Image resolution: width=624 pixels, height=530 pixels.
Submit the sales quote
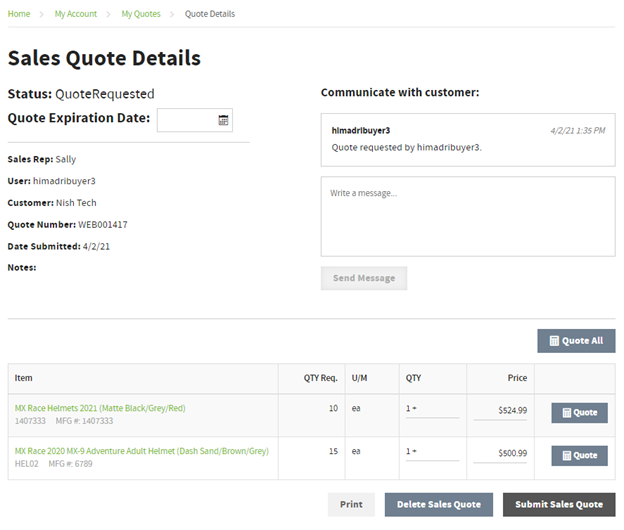[559, 505]
